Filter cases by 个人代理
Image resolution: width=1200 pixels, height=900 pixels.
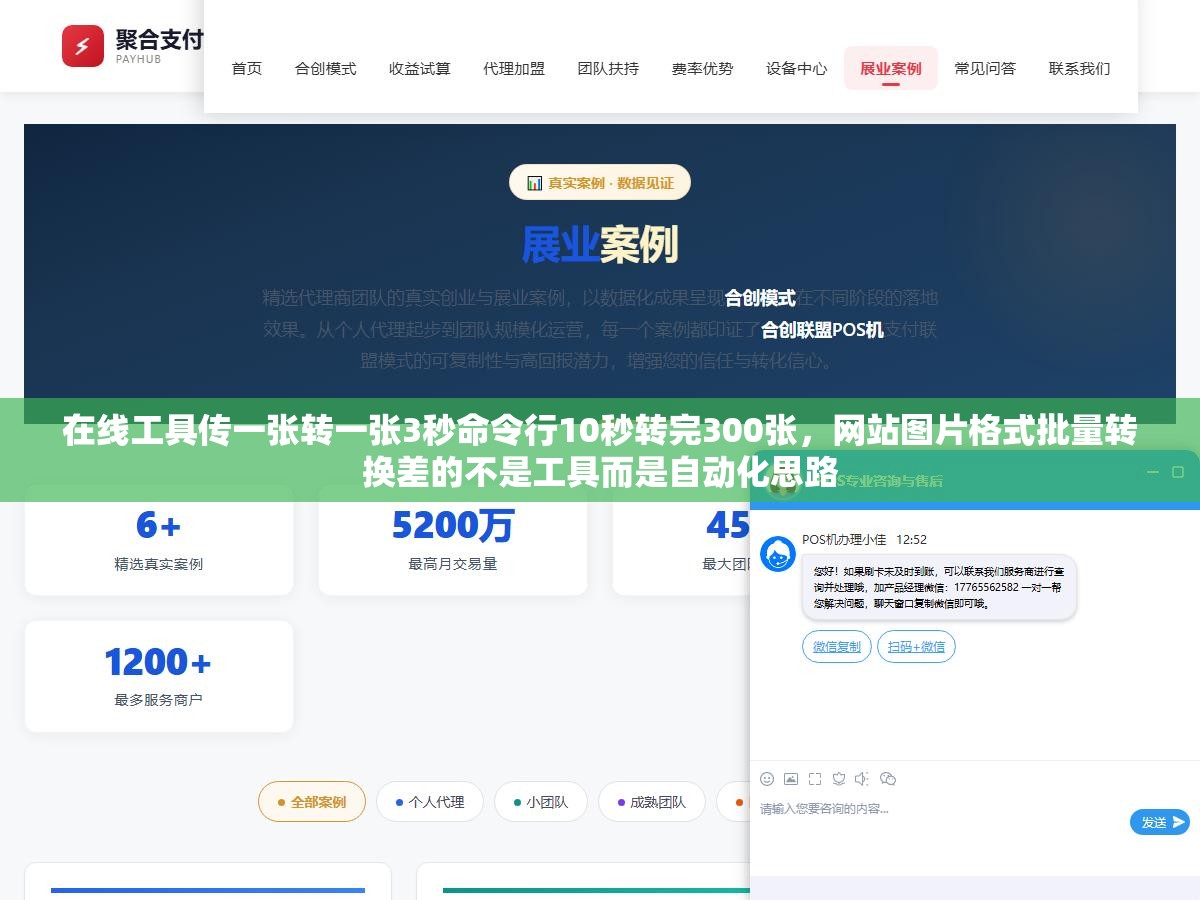coord(430,802)
